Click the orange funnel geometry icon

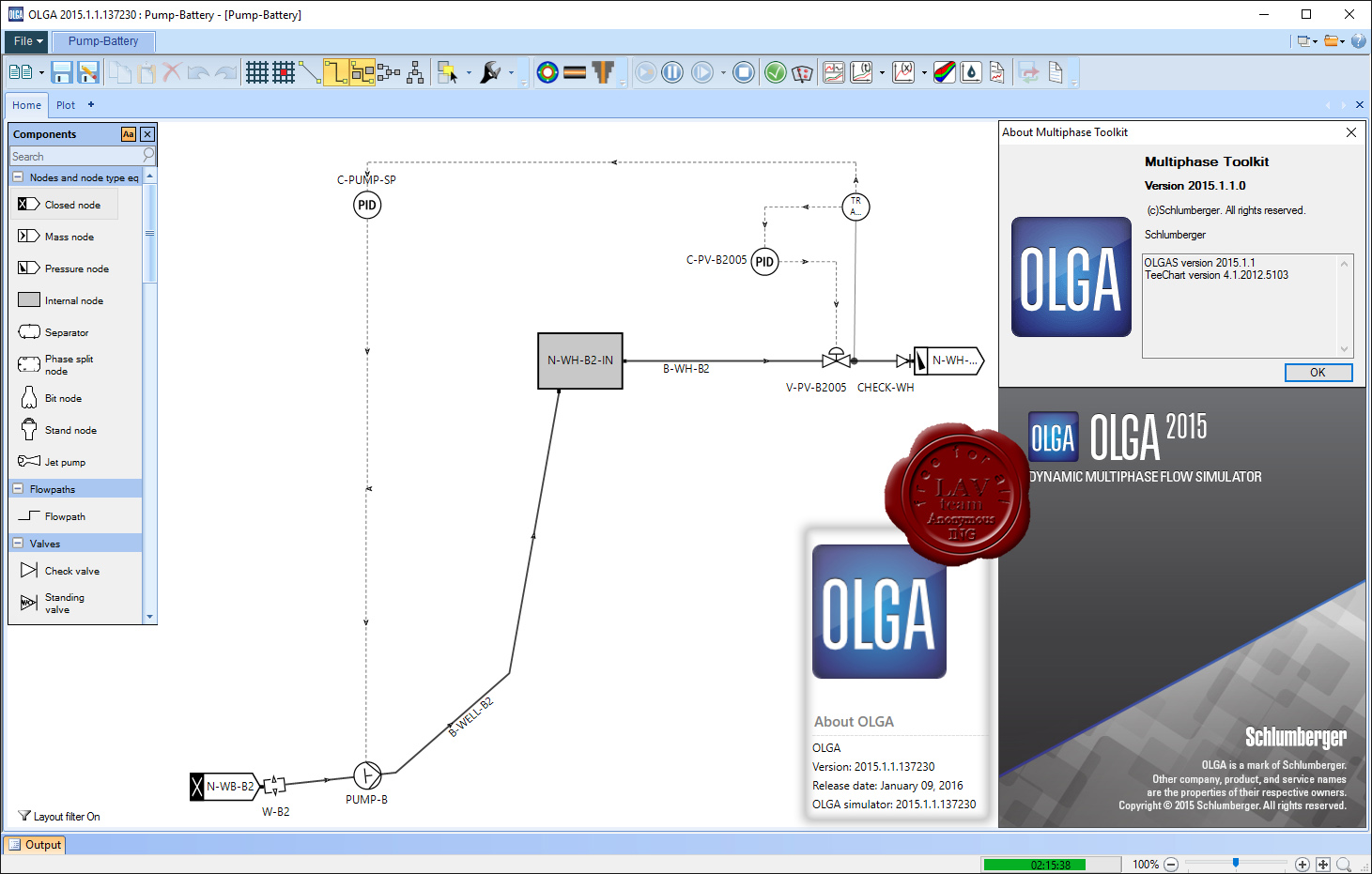602,72
